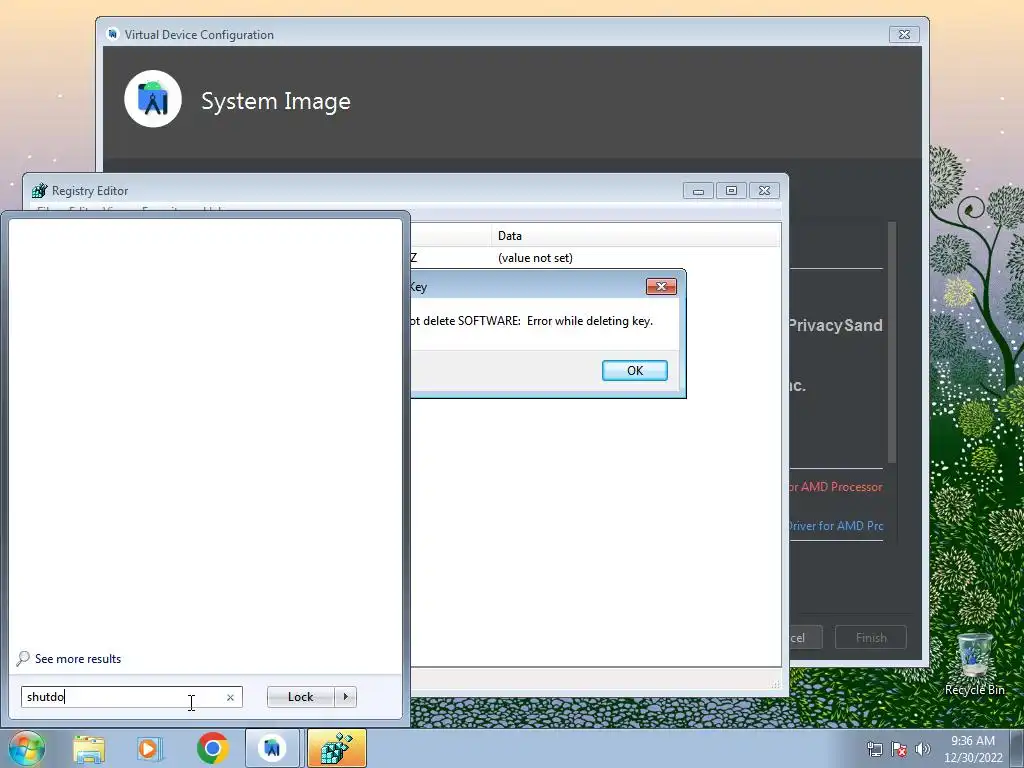Open Windows Explorer from the taskbar
Screen dimensions: 1024x768
click(89, 749)
